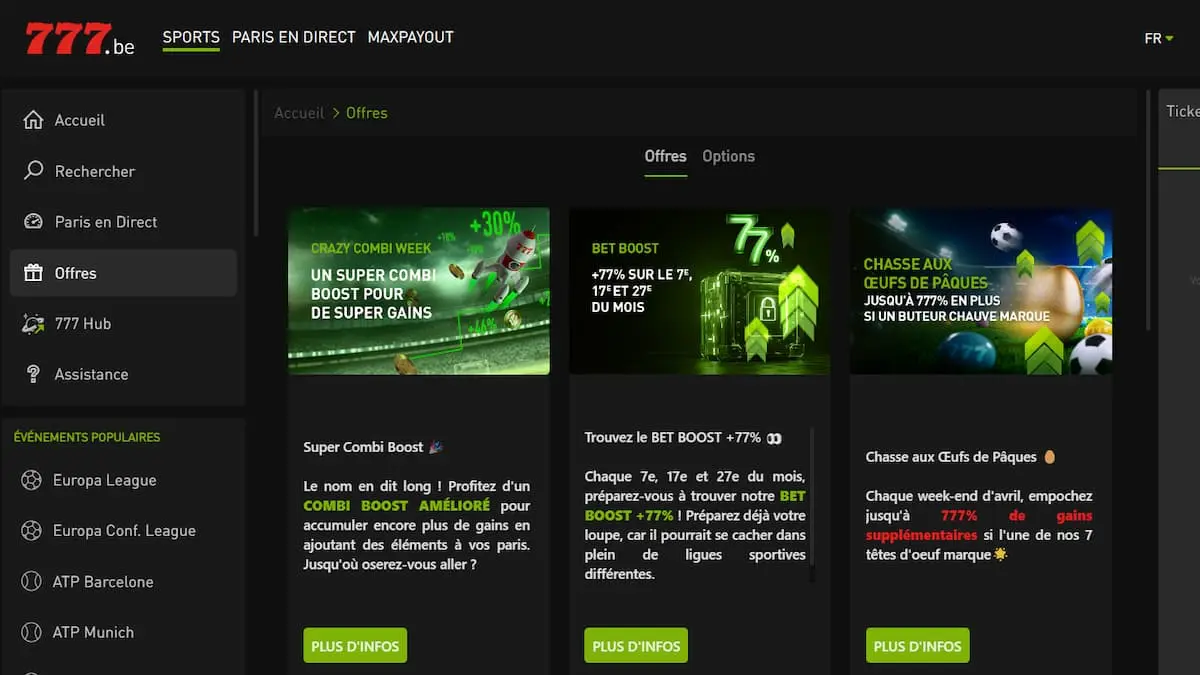Open the SPORTS top menu

pos(191,37)
